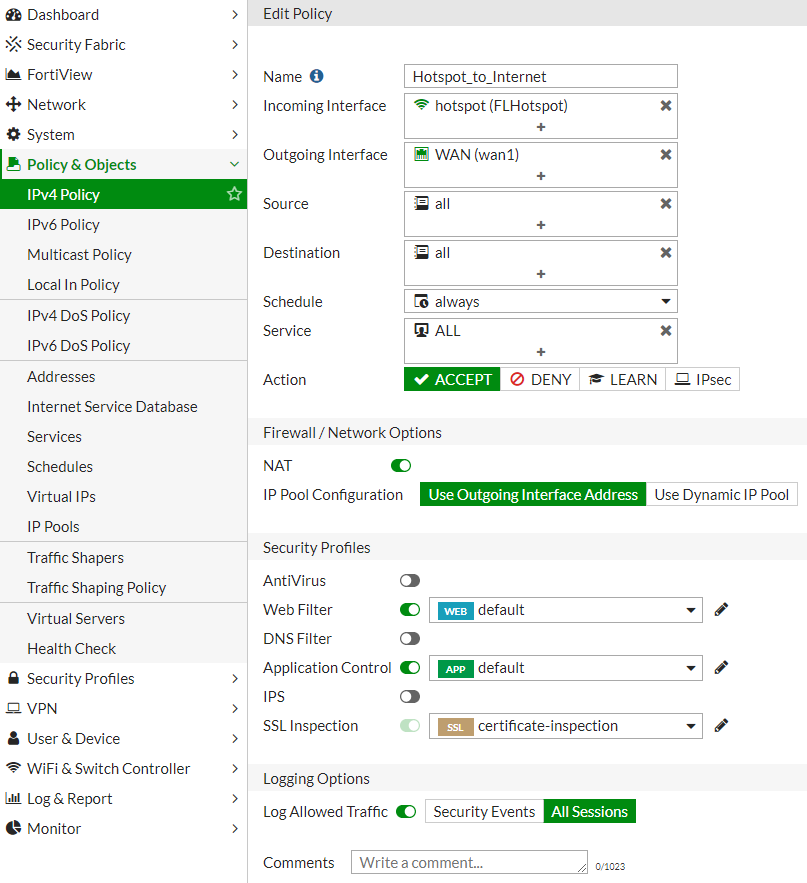Click the info icon beside Name
This screenshot has width=807, height=883.
[316, 76]
